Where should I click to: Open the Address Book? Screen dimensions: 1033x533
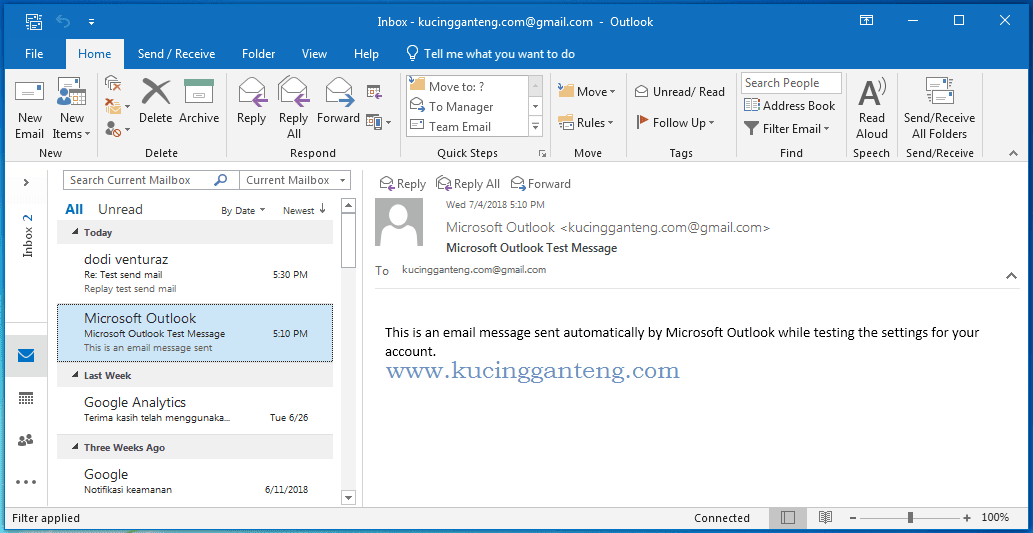[x=789, y=105]
